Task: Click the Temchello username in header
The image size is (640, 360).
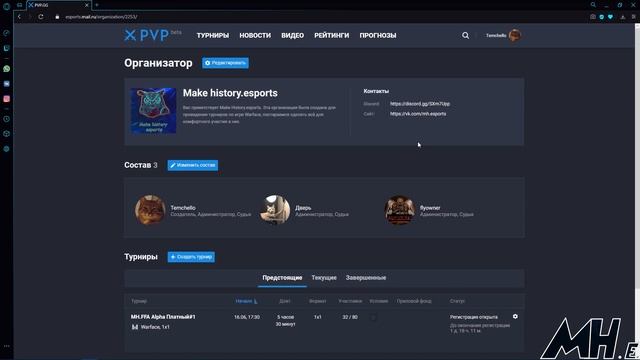Action: (496, 36)
